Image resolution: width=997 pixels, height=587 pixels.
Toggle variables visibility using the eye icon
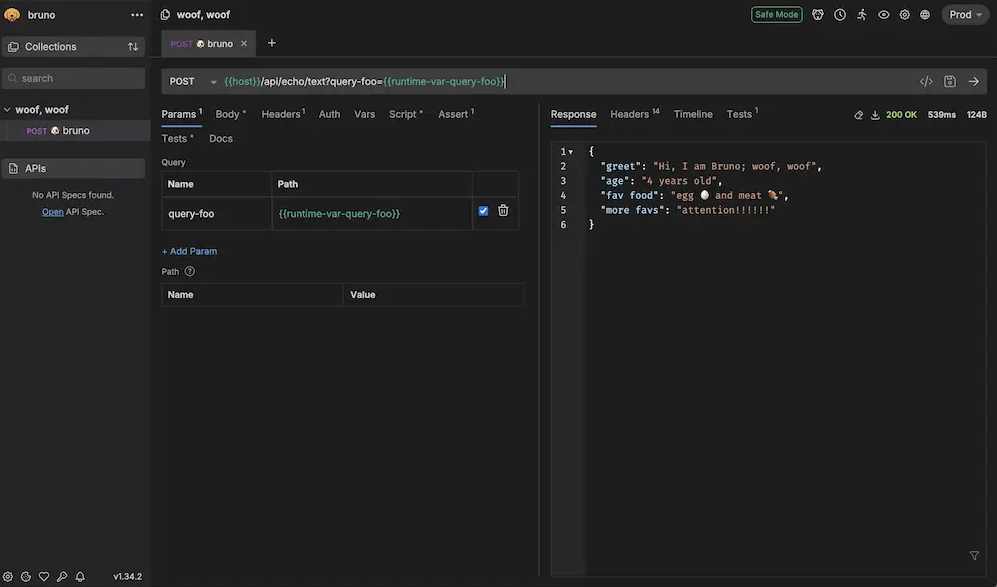click(884, 15)
